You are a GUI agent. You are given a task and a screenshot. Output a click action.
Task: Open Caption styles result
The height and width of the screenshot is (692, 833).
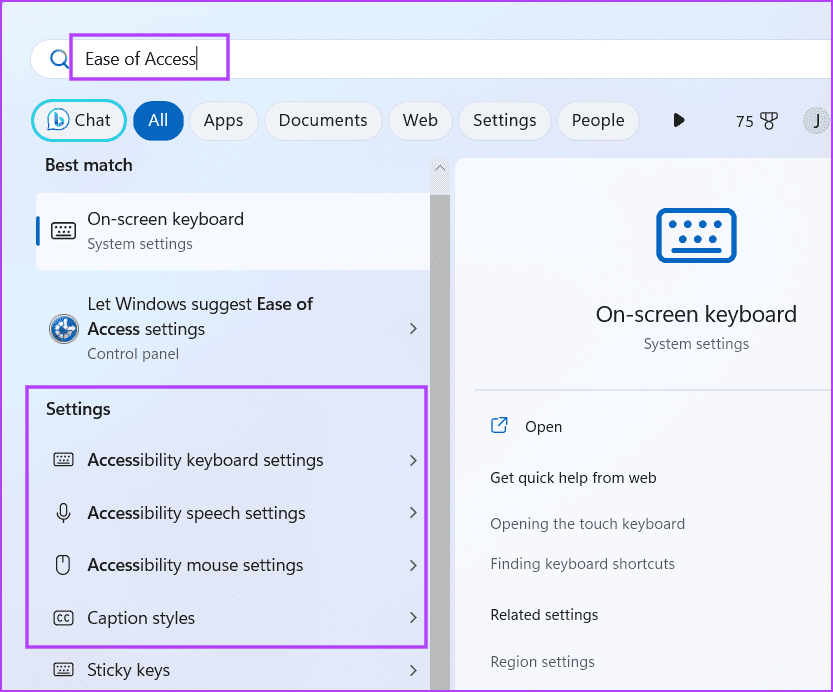(x=233, y=618)
